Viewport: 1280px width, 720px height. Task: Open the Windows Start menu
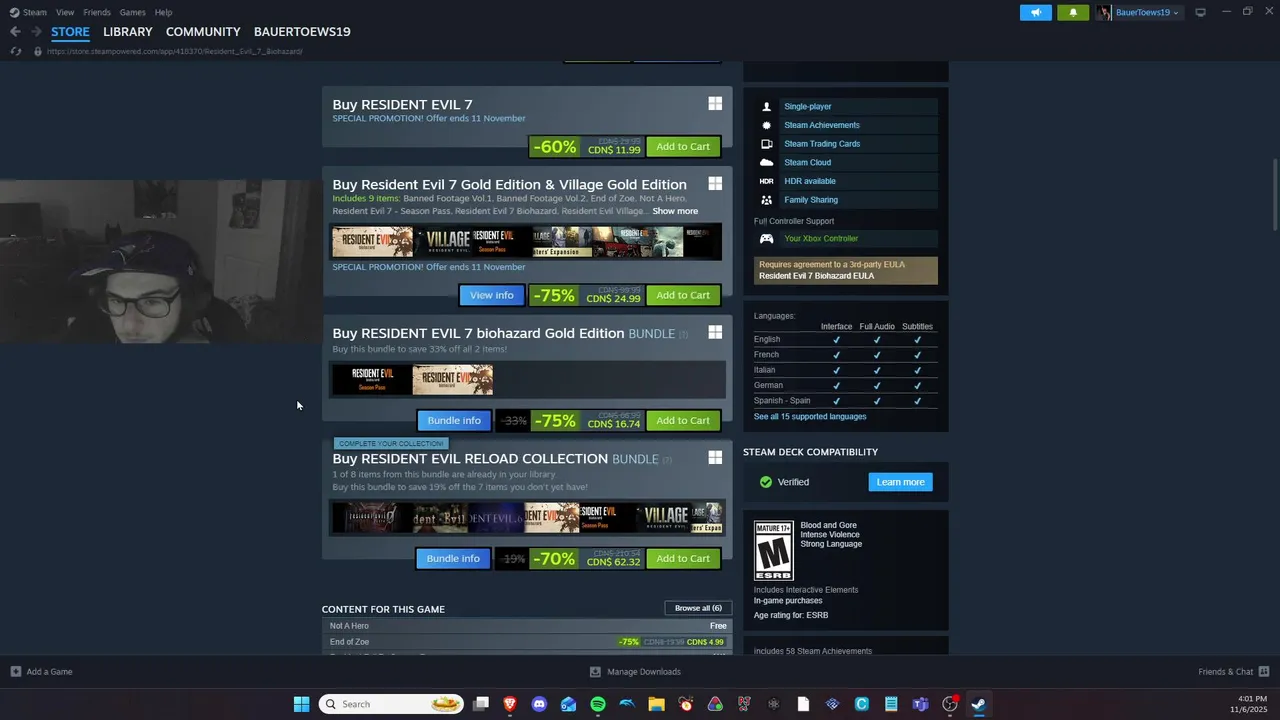(x=301, y=704)
